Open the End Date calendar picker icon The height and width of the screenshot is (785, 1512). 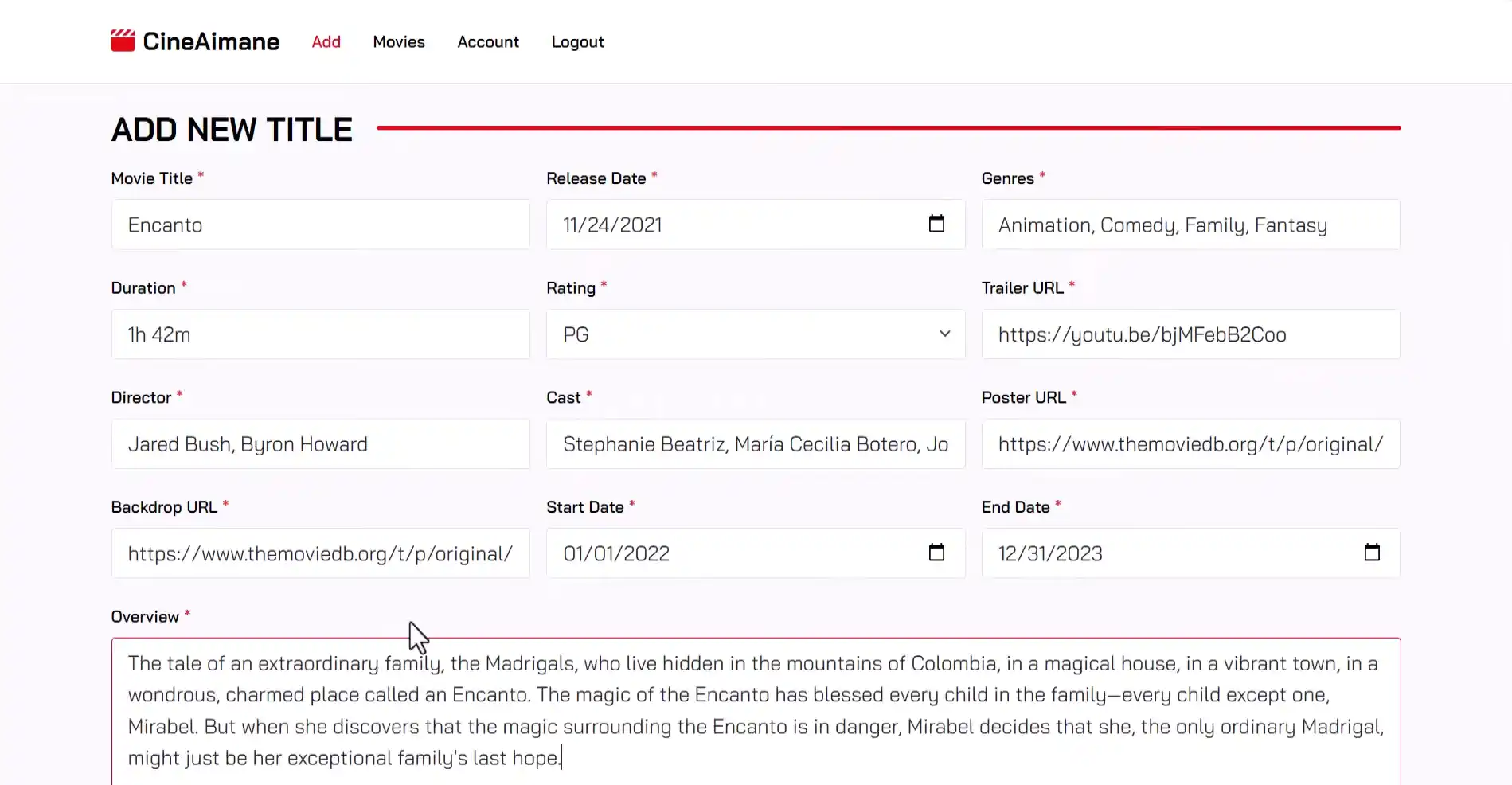1371,553
